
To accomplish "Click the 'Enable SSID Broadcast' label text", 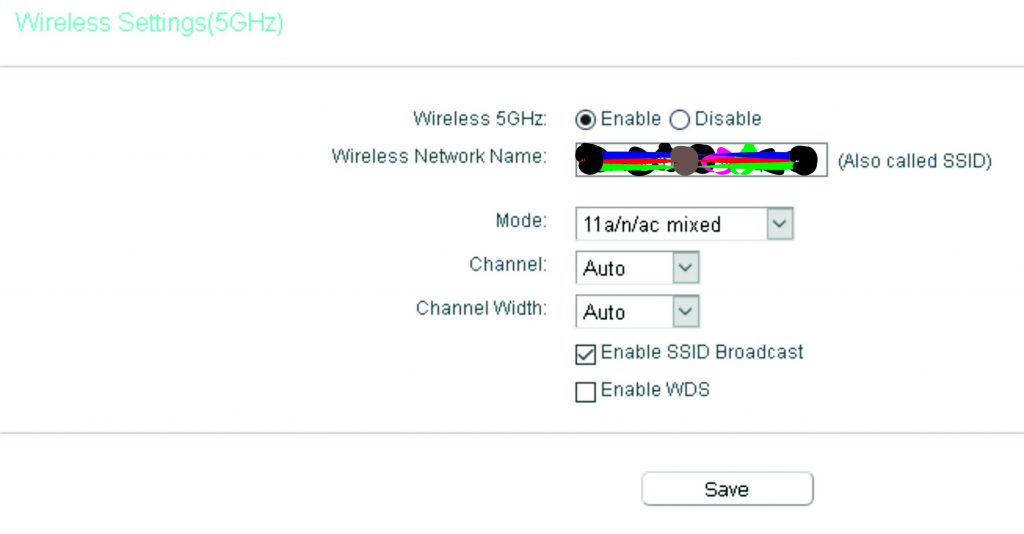I will (x=702, y=353).
